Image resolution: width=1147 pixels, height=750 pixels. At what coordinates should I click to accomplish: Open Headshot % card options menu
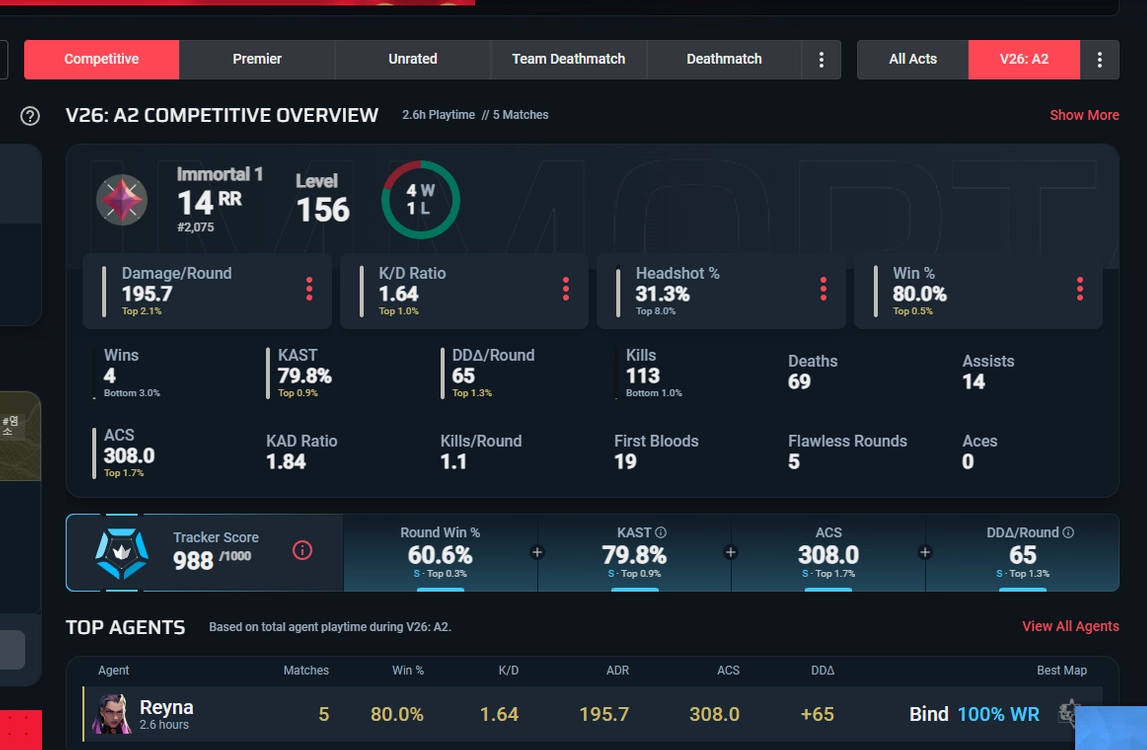tap(823, 289)
